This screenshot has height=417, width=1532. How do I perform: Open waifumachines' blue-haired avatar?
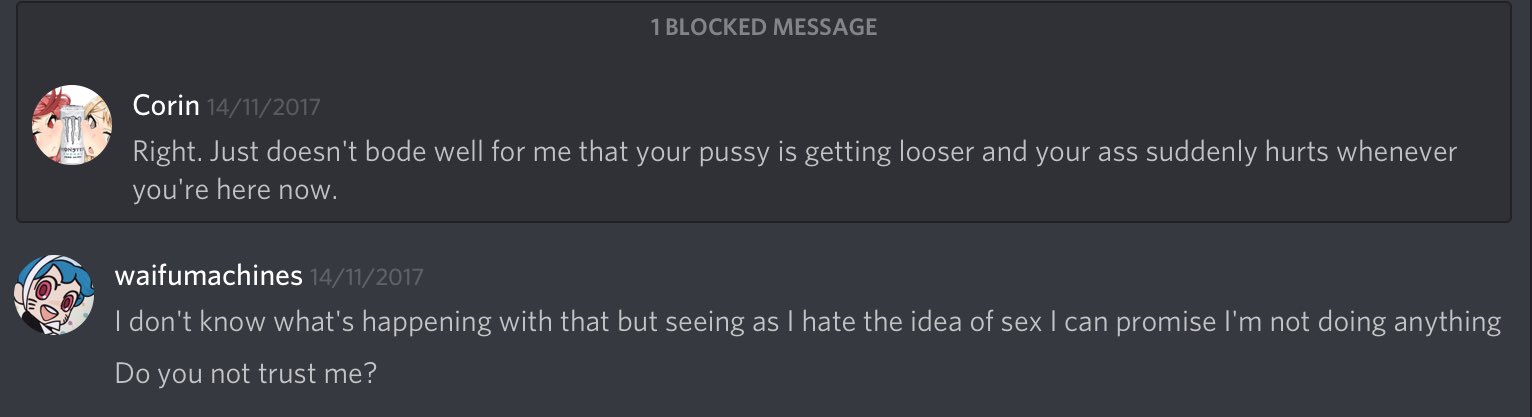[54, 293]
